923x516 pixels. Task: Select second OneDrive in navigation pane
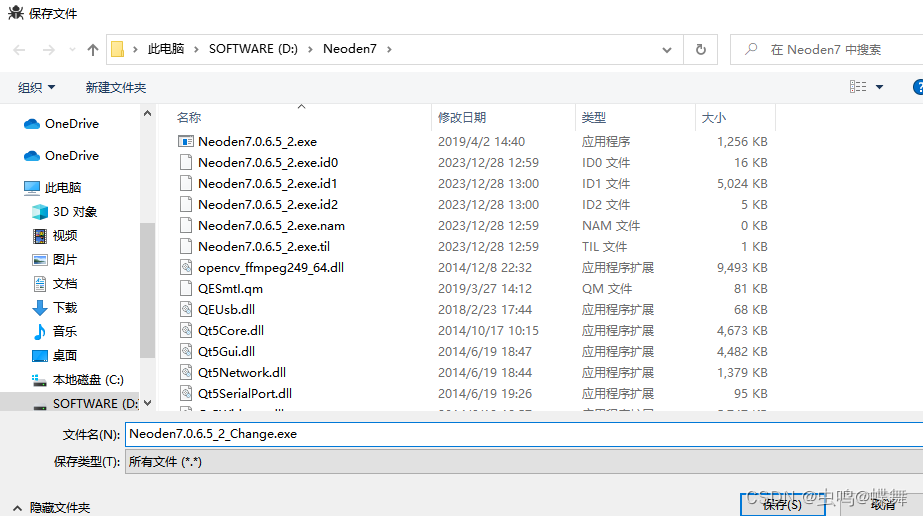[61, 155]
